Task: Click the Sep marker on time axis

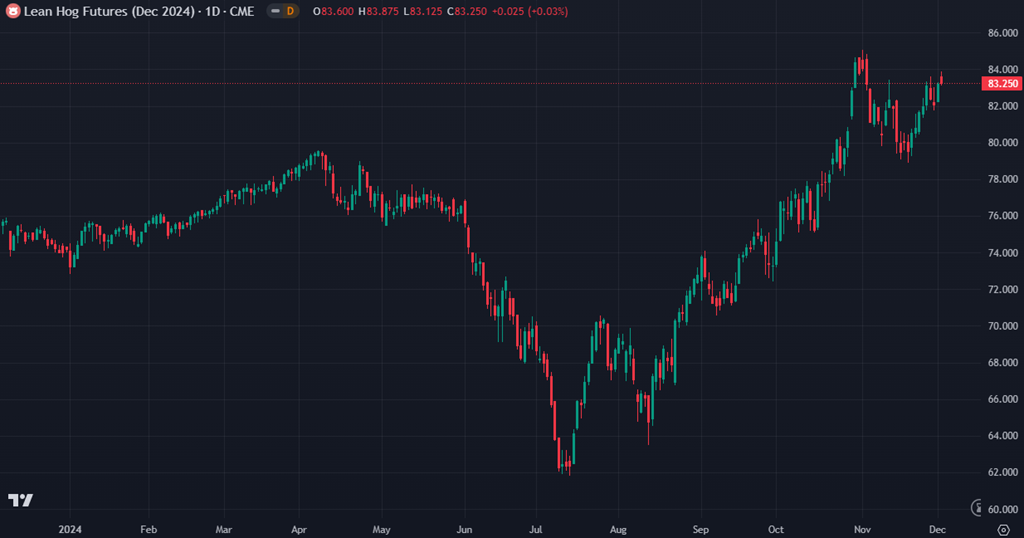Action: (x=700, y=527)
